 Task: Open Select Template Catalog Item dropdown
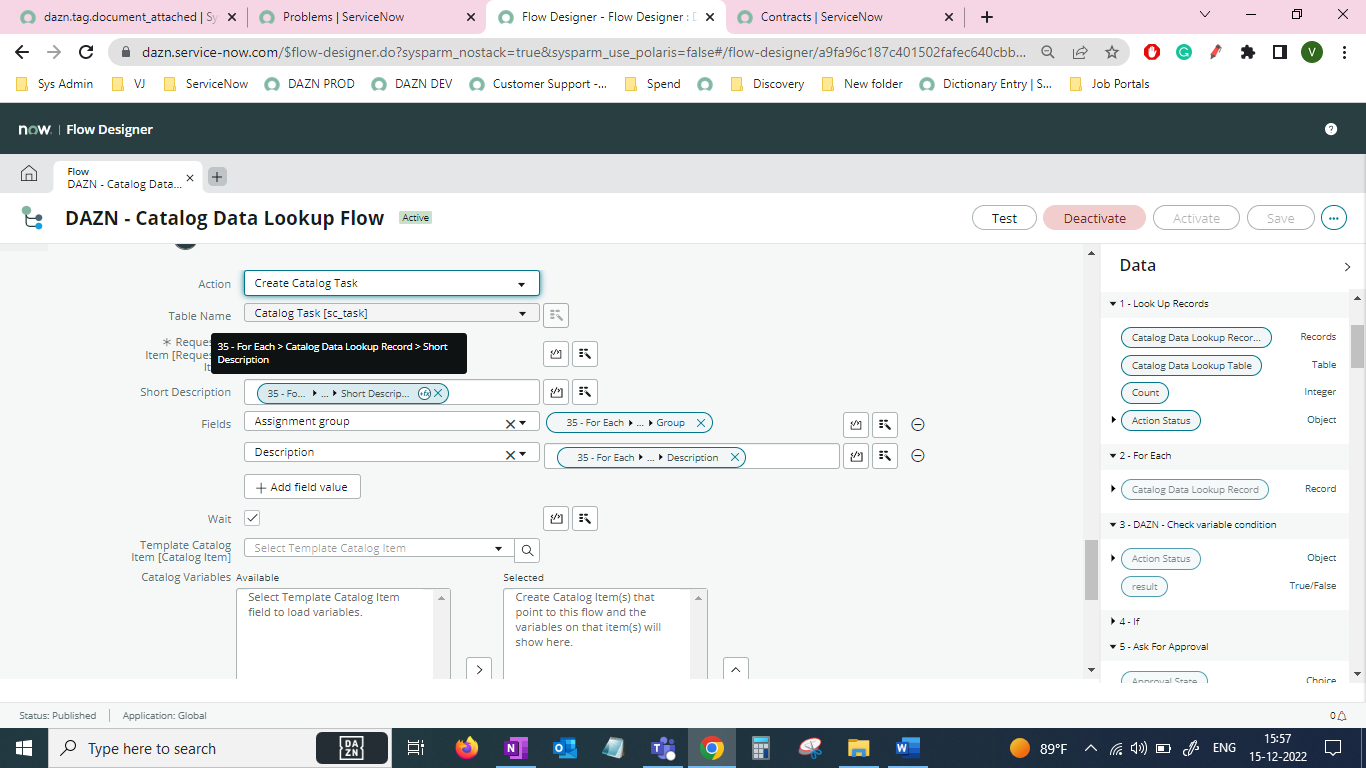coord(378,548)
